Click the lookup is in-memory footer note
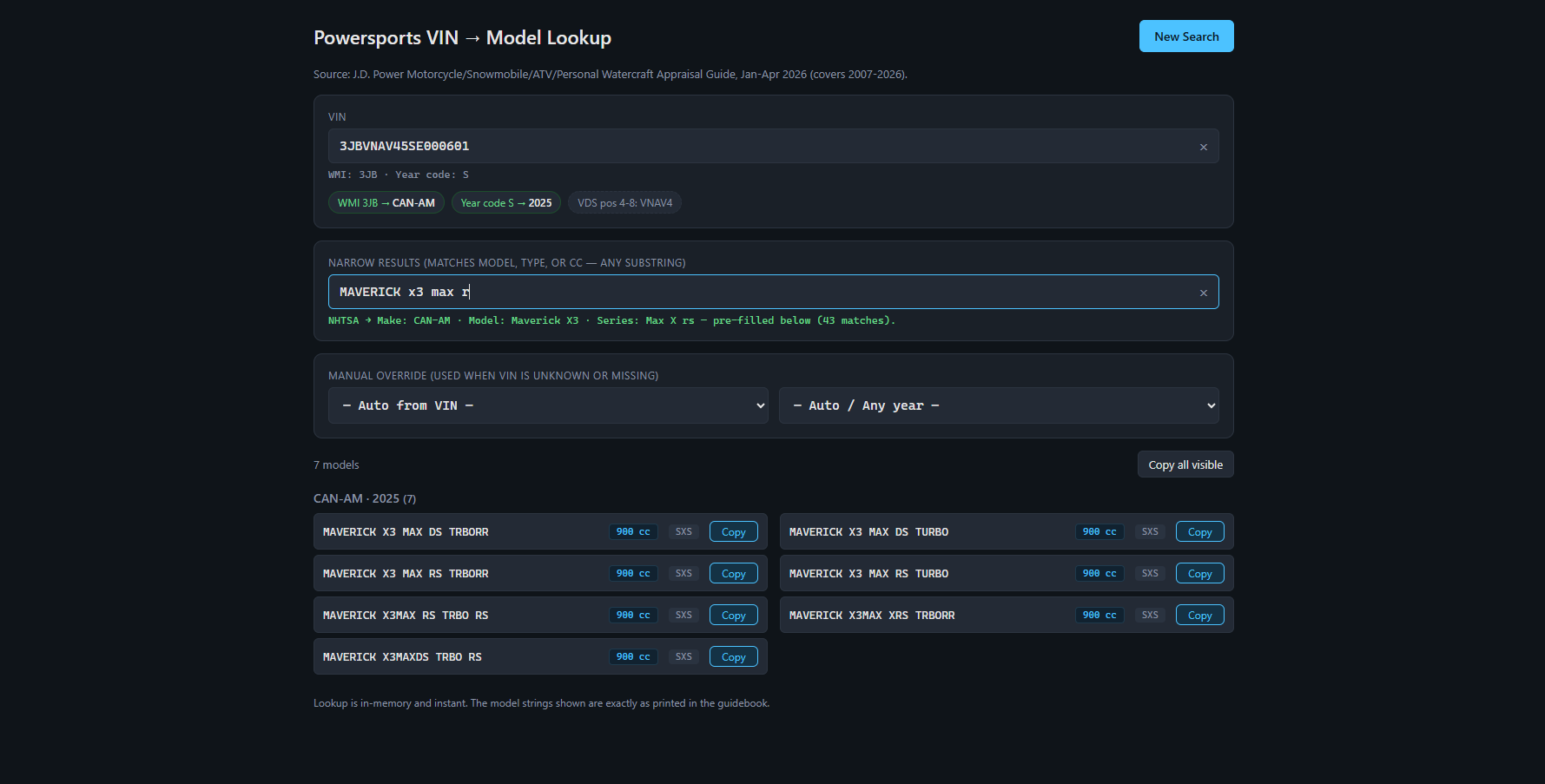Image resolution: width=1545 pixels, height=784 pixels. [542, 703]
